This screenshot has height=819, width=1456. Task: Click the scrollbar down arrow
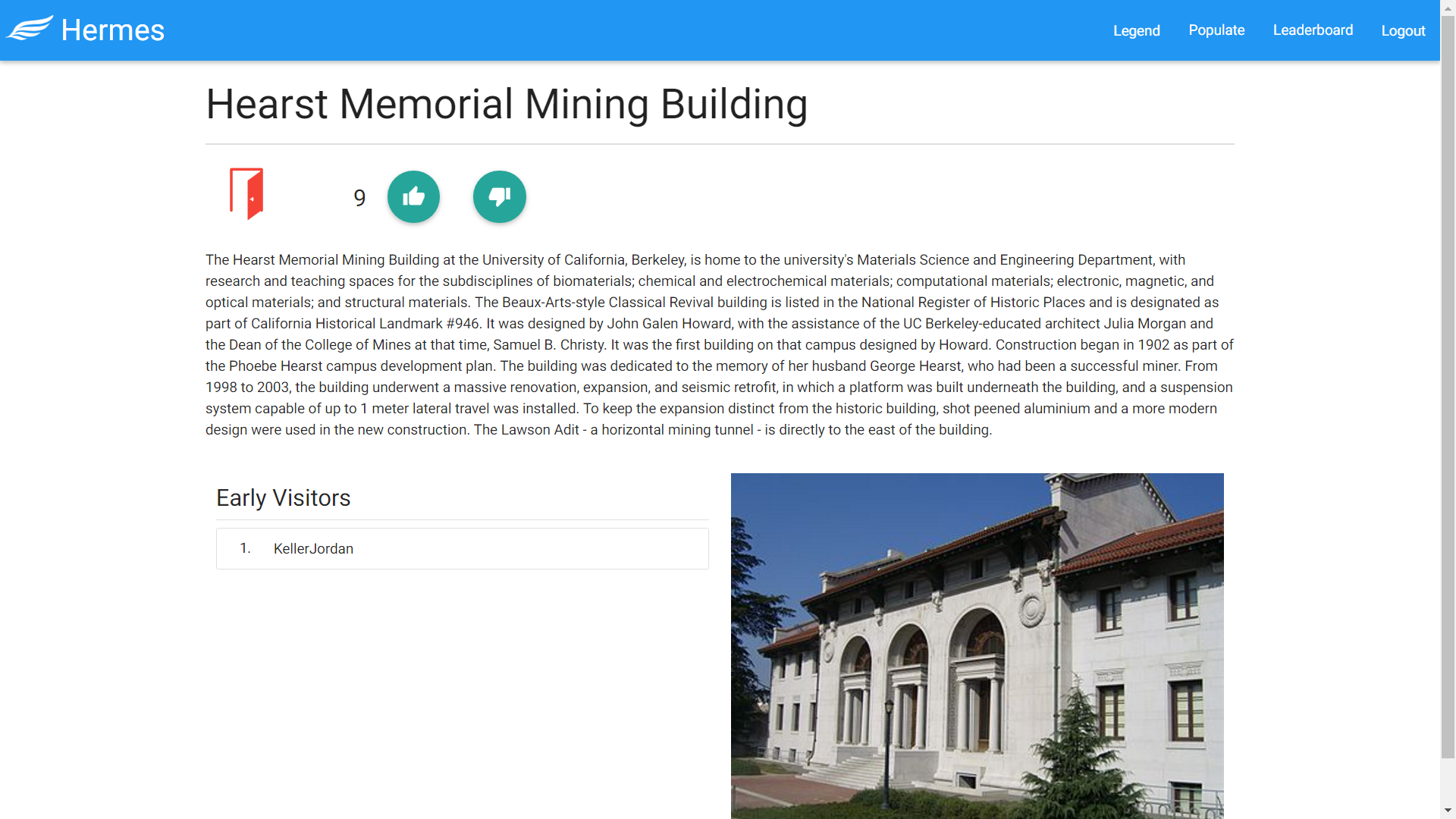point(1448,811)
